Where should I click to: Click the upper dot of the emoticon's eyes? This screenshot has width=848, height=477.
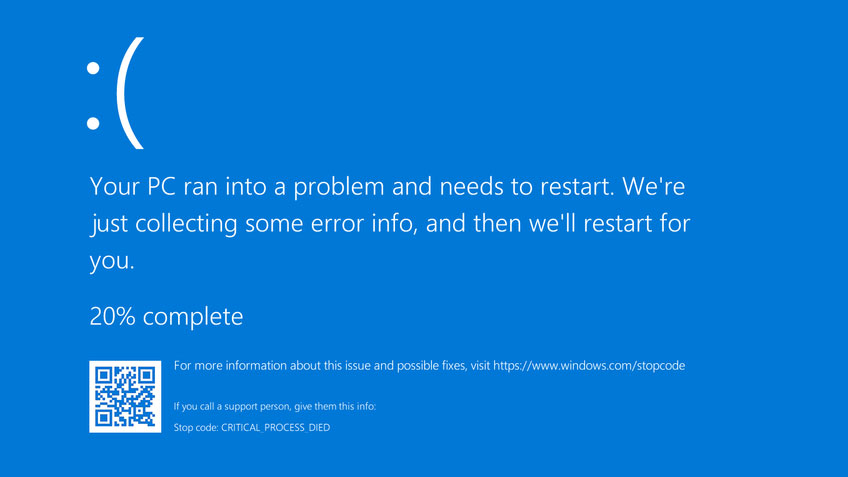(x=93, y=68)
